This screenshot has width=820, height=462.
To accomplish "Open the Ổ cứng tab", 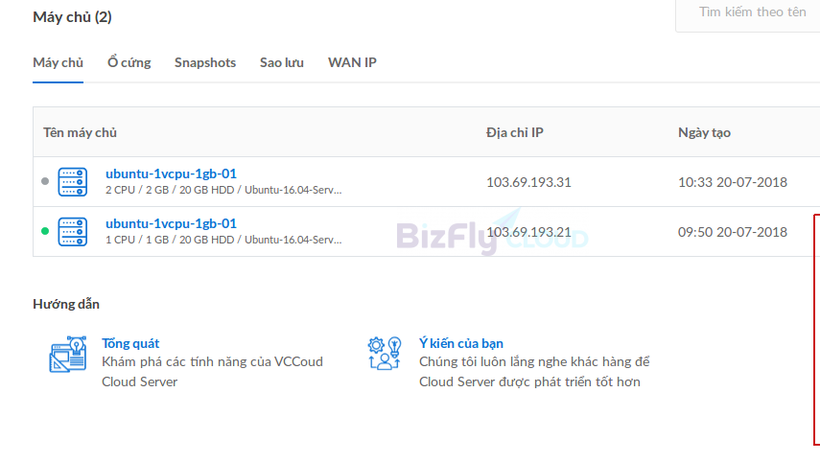I will coord(129,62).
